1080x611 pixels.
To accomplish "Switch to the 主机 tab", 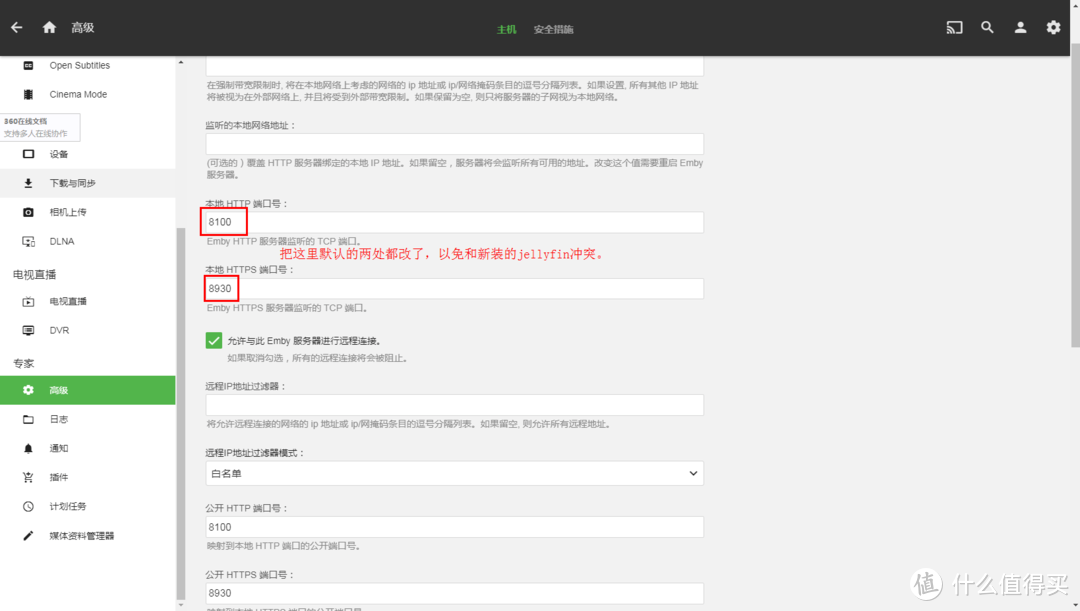I will (506, 29).
